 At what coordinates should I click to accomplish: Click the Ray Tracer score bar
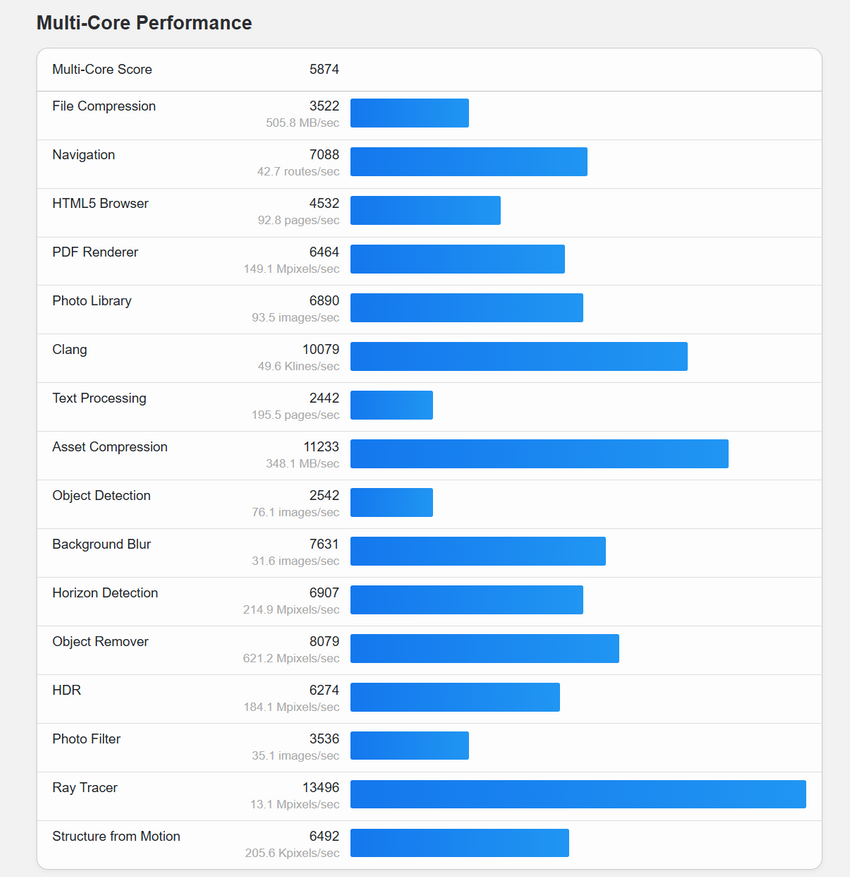[x=577, y=794]
